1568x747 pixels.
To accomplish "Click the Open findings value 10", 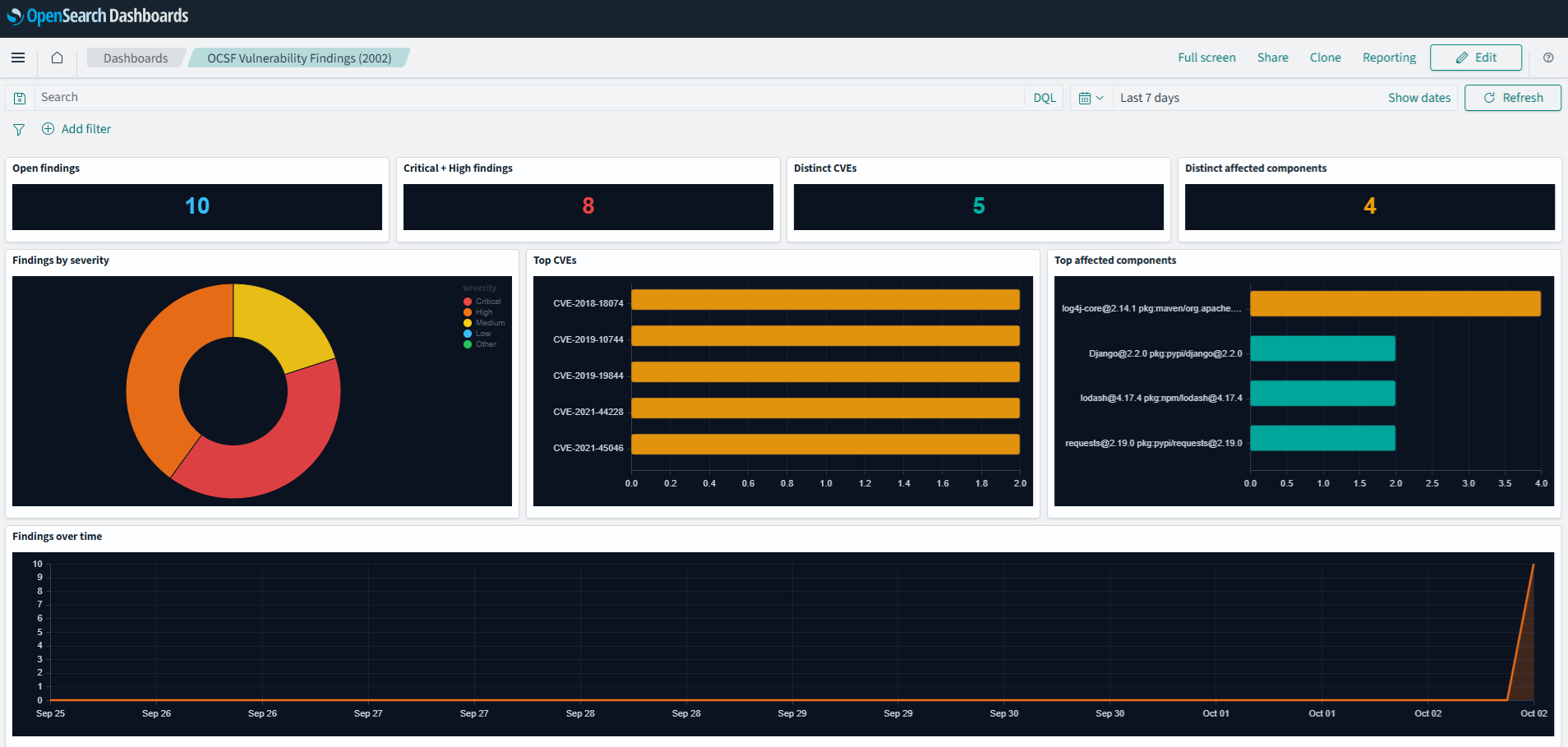I will [x=197, y=205].
